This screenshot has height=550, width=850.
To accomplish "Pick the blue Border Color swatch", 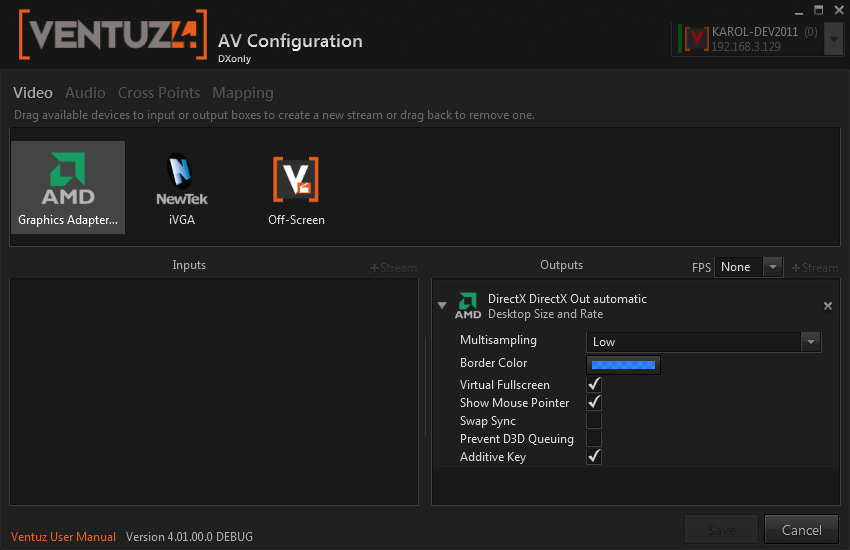I will coord(623,365).
